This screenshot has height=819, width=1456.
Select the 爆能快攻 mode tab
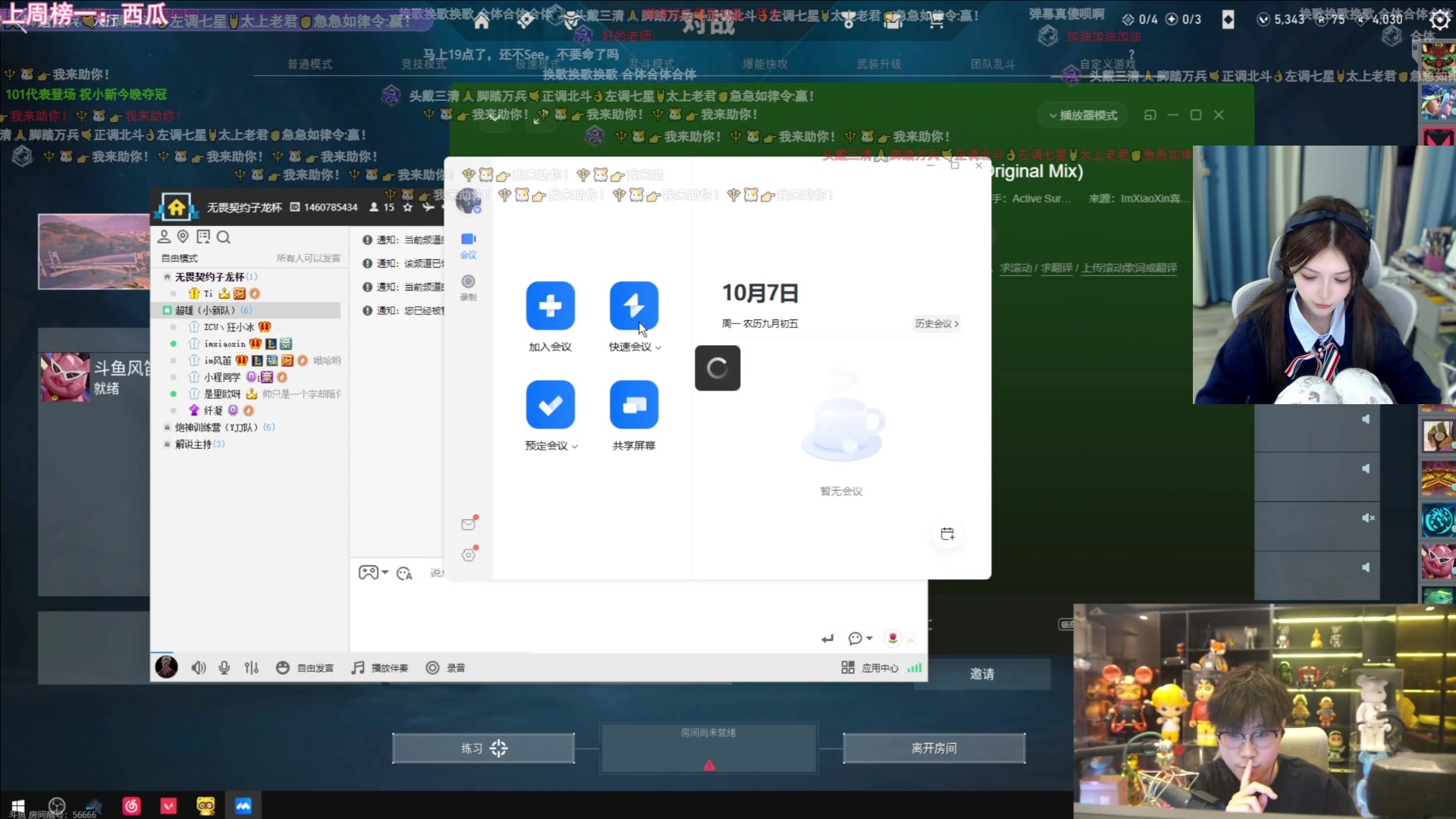click(x=764, y=64)
